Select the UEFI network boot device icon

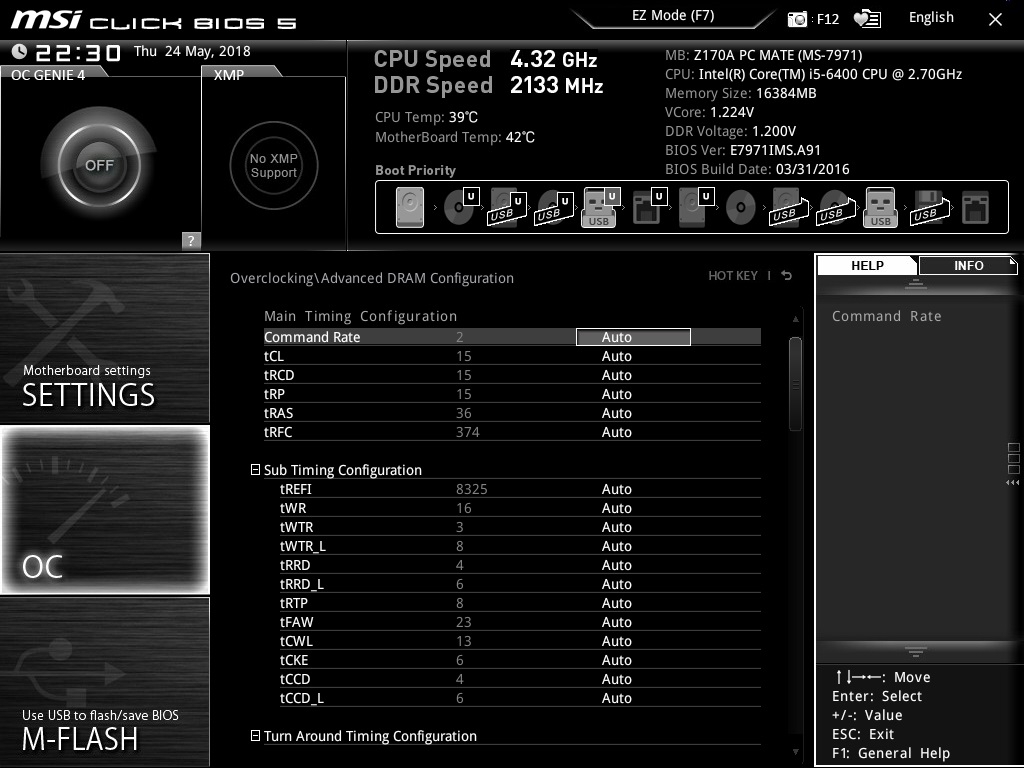pyautogui.click(x=649, y=207)
